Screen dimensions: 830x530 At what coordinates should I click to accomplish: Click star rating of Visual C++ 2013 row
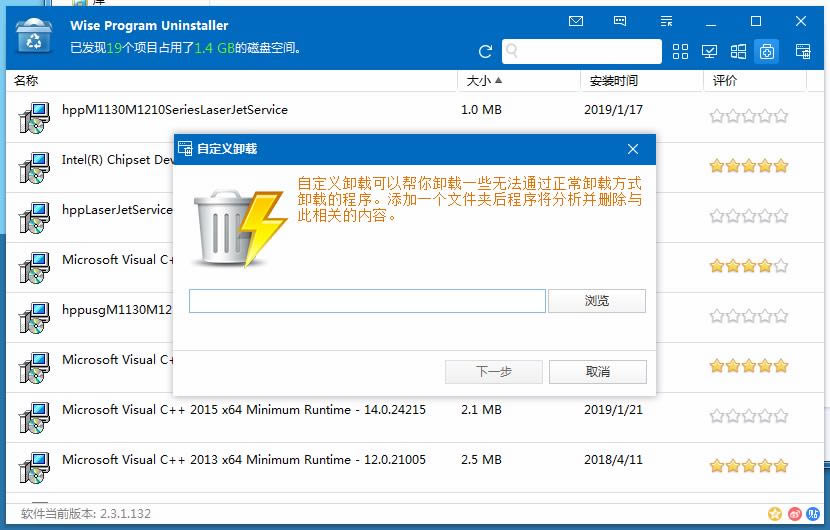click(x=748, y=466)
